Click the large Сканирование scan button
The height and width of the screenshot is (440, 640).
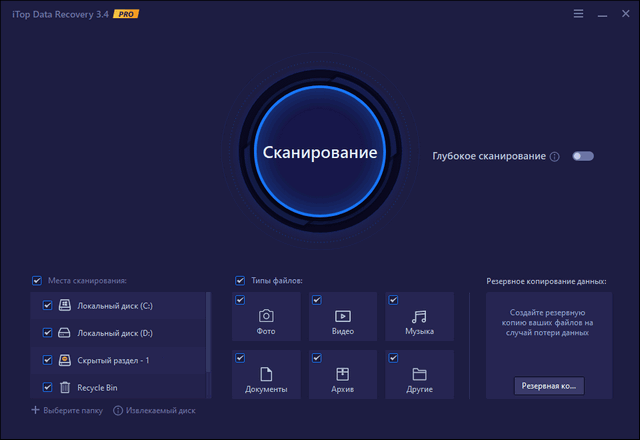pos(320,153)
